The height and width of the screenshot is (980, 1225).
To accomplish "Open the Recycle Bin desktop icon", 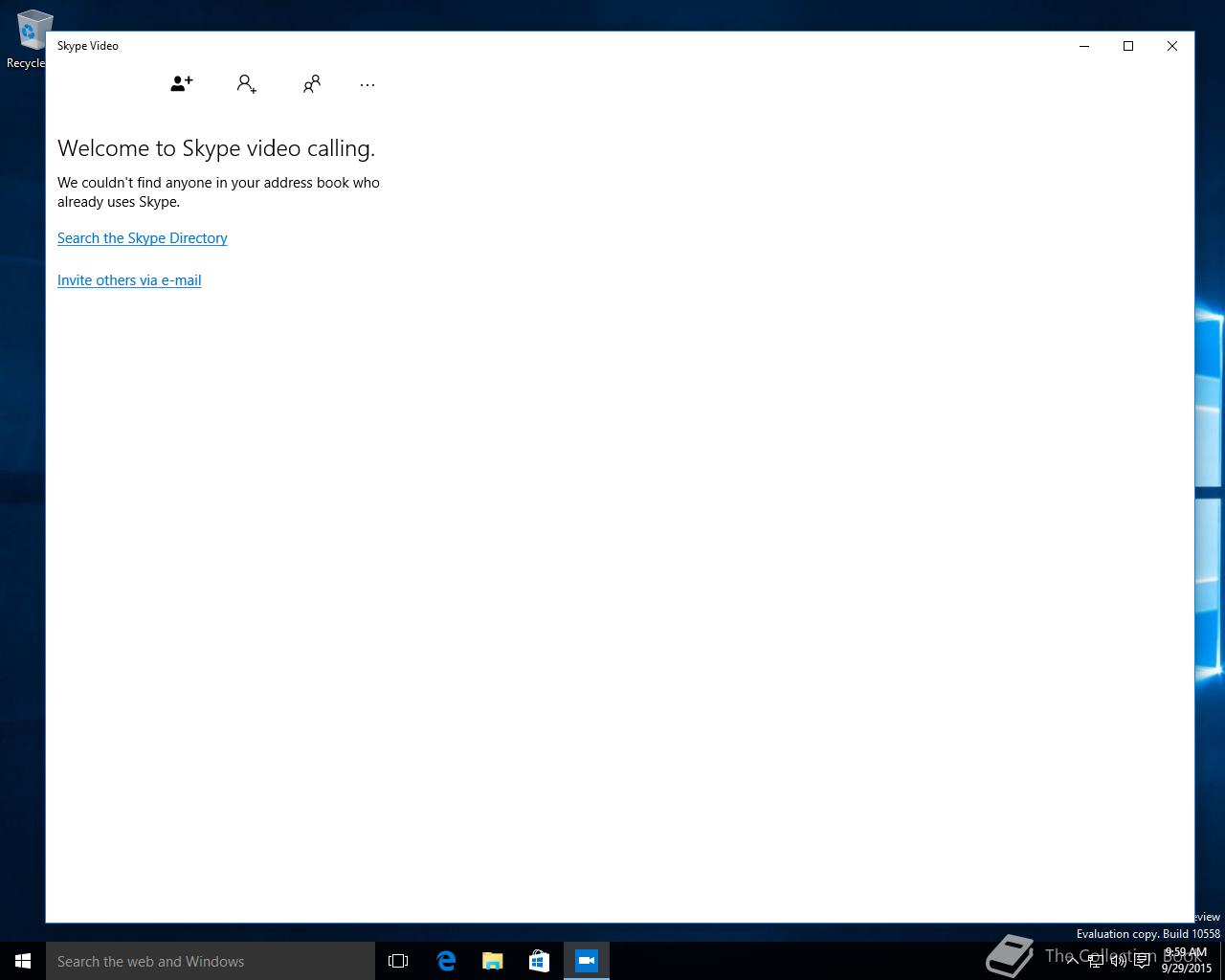I will (x=29, y=40).
